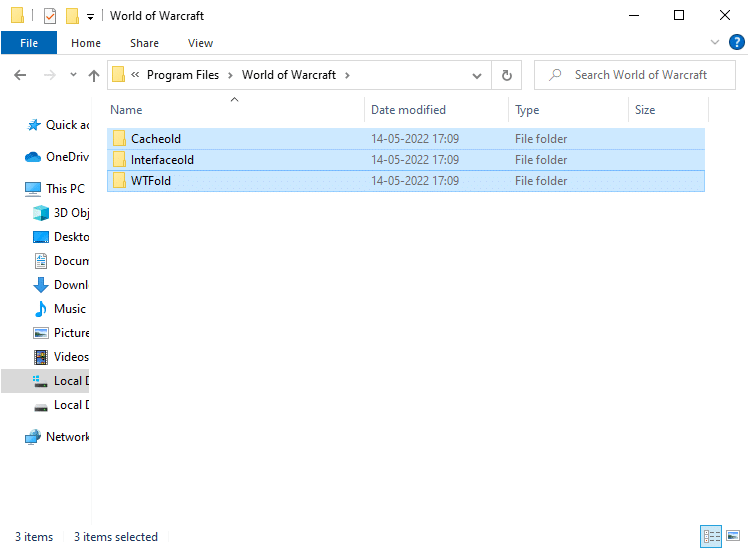Open Help with the question mark icon
Screen dimensions: 749x549
736,42
